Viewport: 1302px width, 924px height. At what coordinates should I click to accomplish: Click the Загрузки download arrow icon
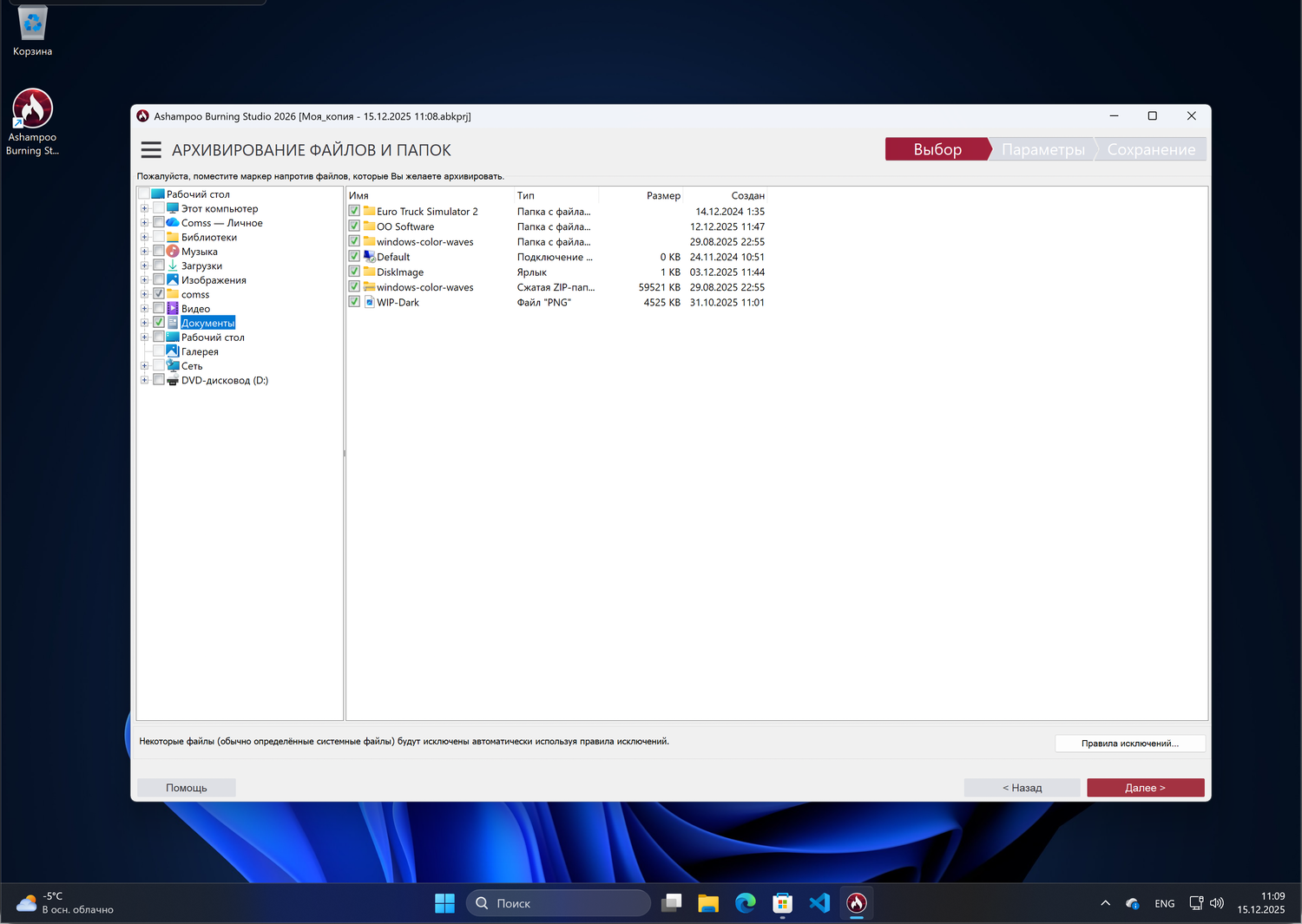[173, 265]
